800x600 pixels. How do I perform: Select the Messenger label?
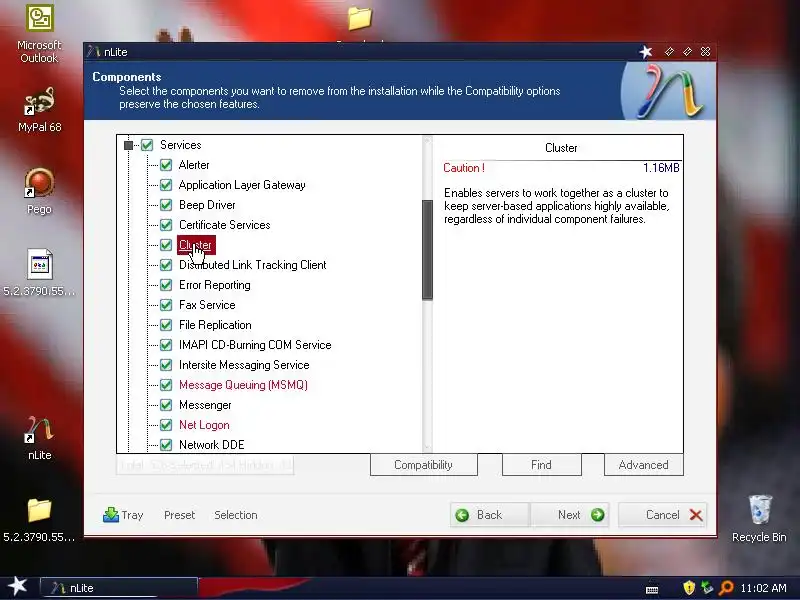(205, 405)
